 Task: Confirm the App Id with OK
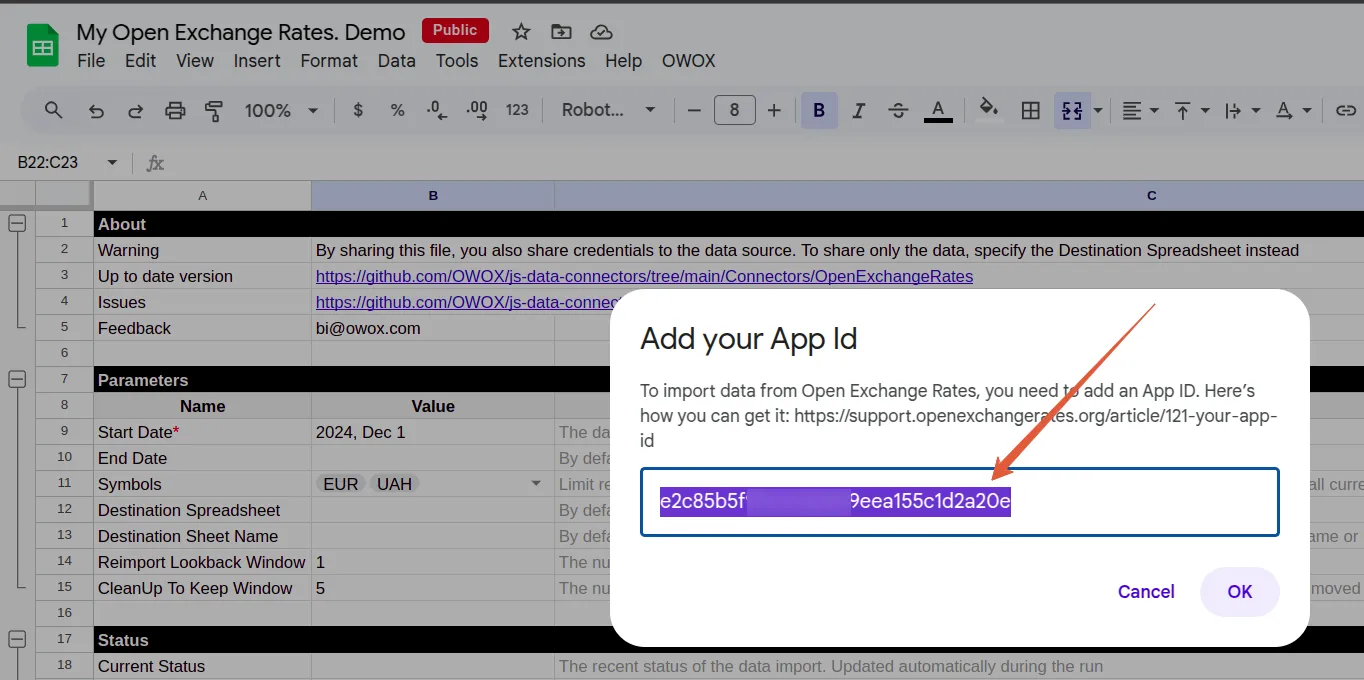click(1240, 591)
